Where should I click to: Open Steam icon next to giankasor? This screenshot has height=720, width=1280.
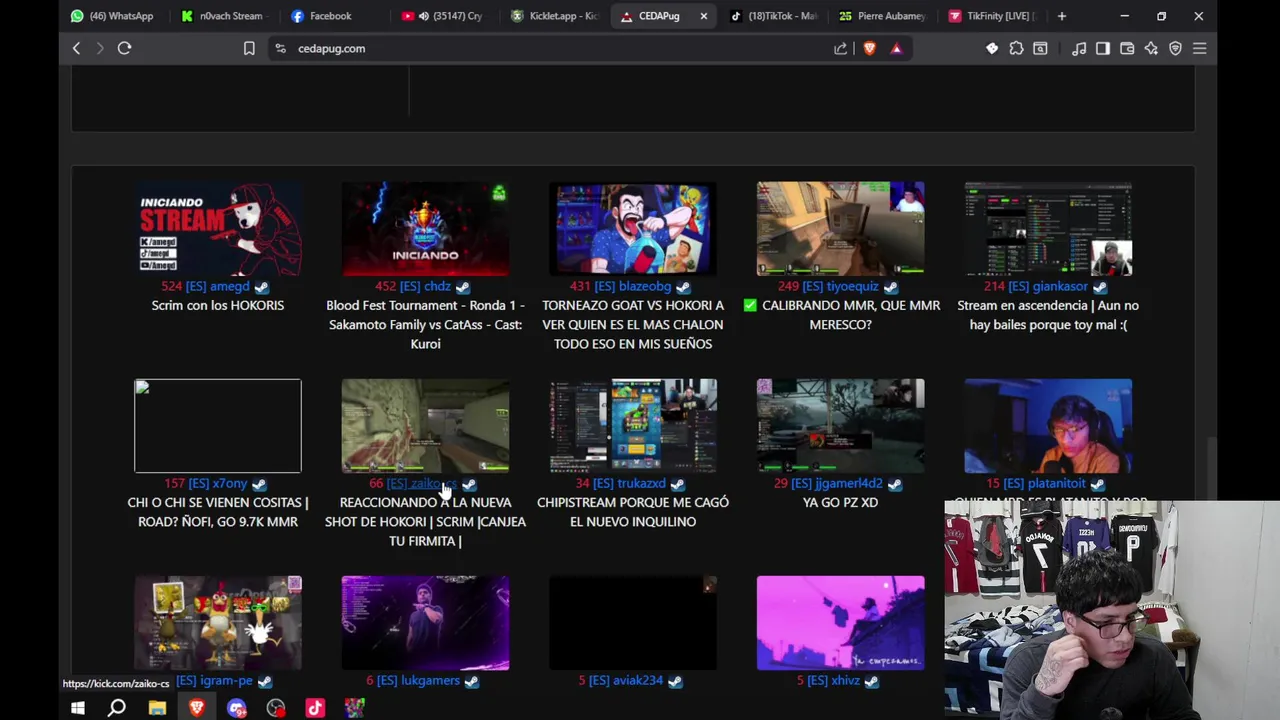(1099, 287)
